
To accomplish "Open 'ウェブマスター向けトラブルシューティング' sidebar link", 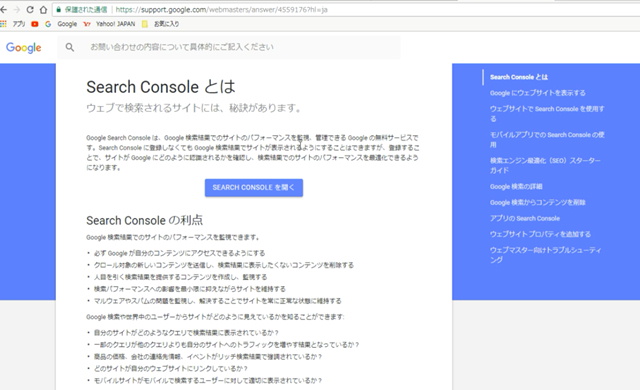I will [545, 255].
